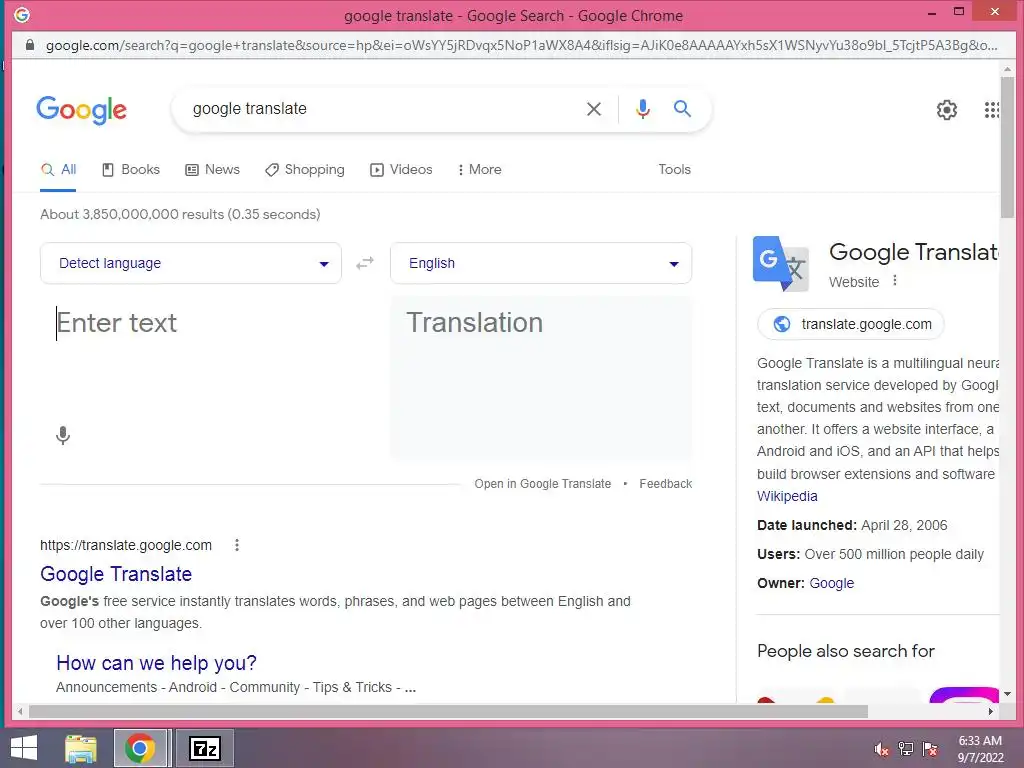Switch to the Videos tab
This screenshot has height=768, width=1024.
pos(401,170)
